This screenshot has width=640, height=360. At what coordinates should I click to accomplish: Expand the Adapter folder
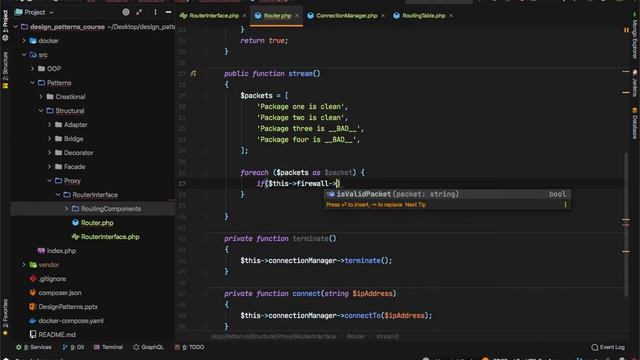tap(49, 124)
